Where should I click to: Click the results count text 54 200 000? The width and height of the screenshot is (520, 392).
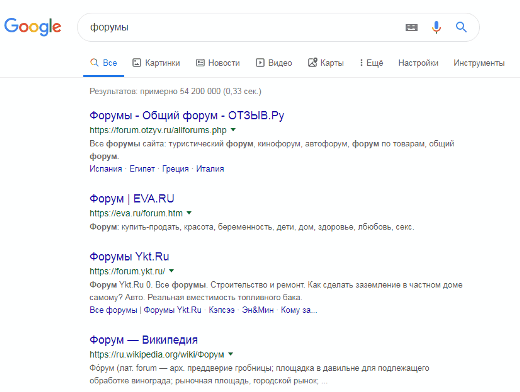tap(200, 91)
